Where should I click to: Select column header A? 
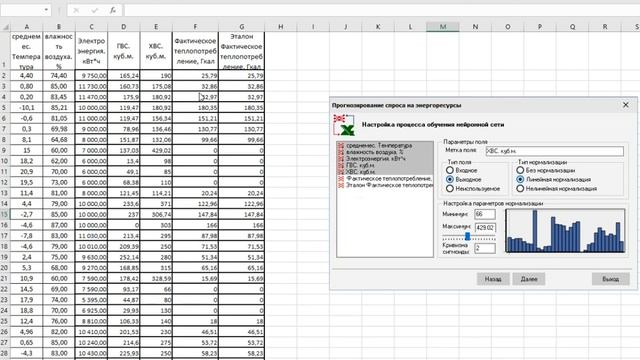27,27
